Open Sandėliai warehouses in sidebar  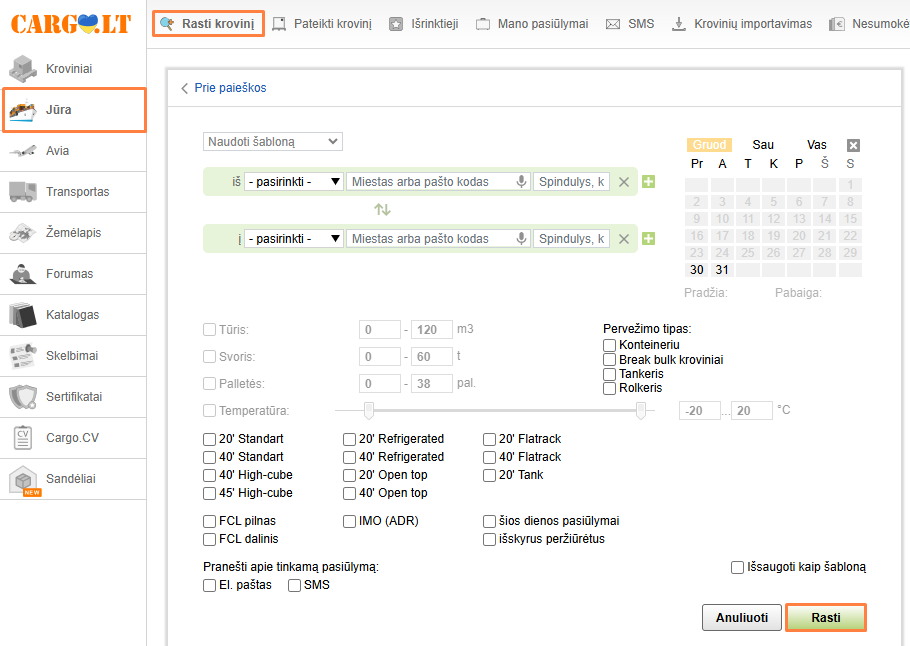(x=70, y=479)
